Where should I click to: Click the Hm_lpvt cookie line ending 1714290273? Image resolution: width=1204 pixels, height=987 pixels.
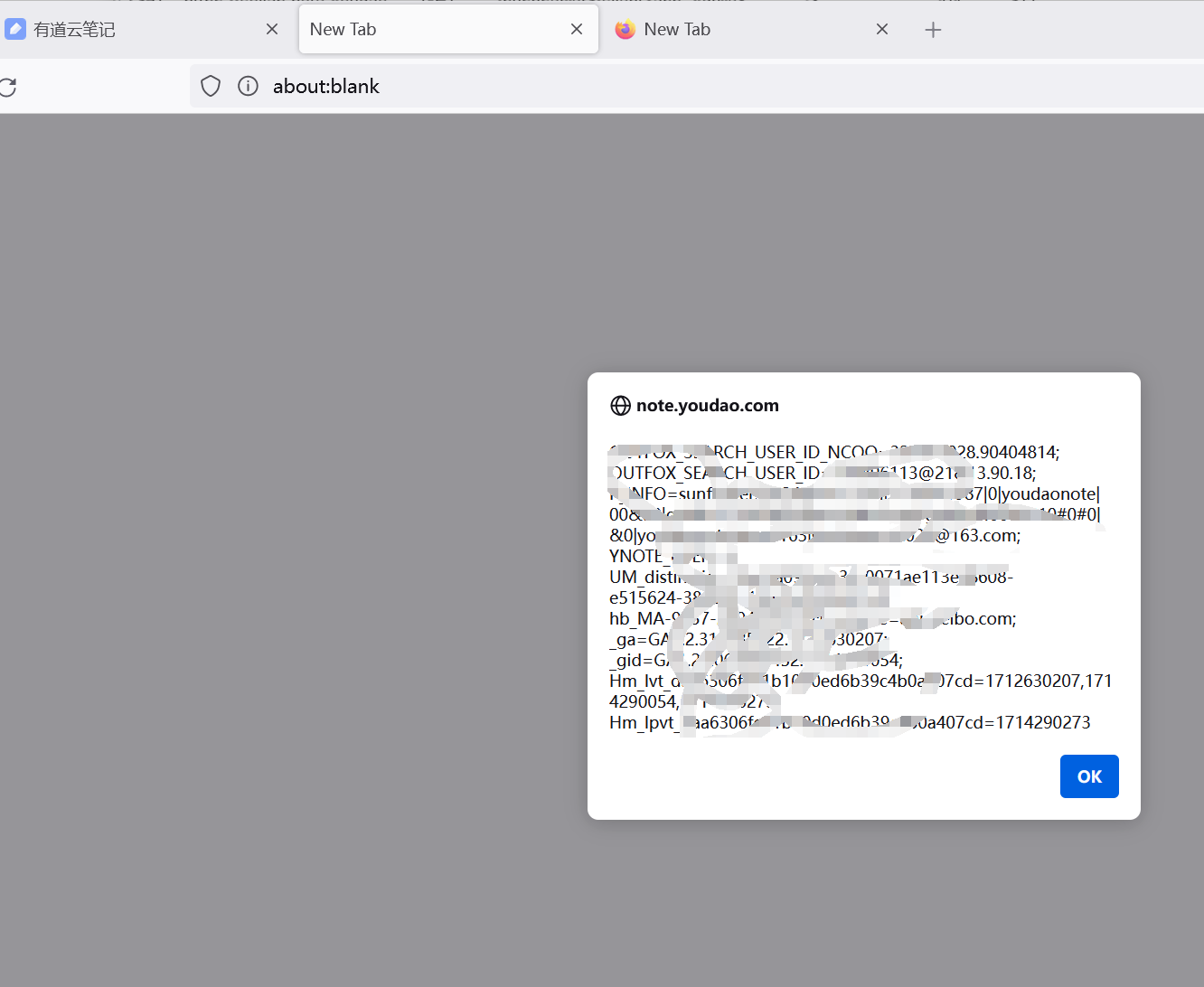850,722
